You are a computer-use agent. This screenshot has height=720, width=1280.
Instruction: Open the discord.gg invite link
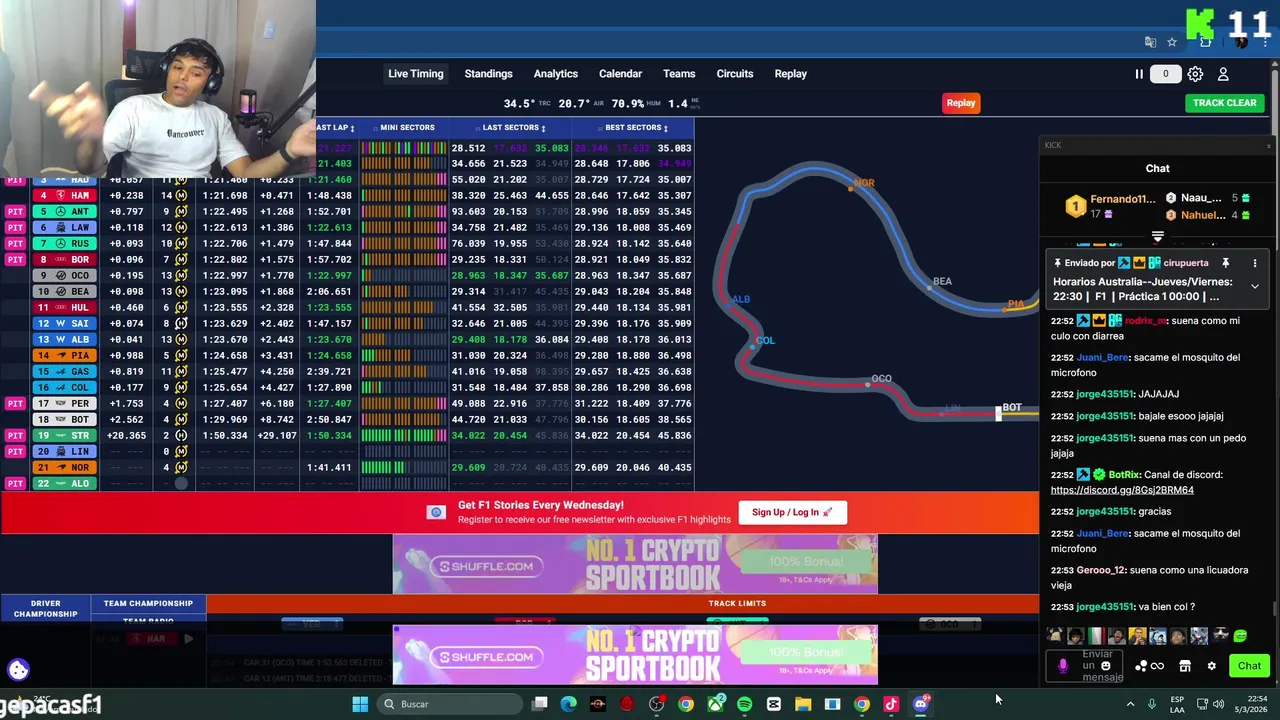(x=1122, y=490)
